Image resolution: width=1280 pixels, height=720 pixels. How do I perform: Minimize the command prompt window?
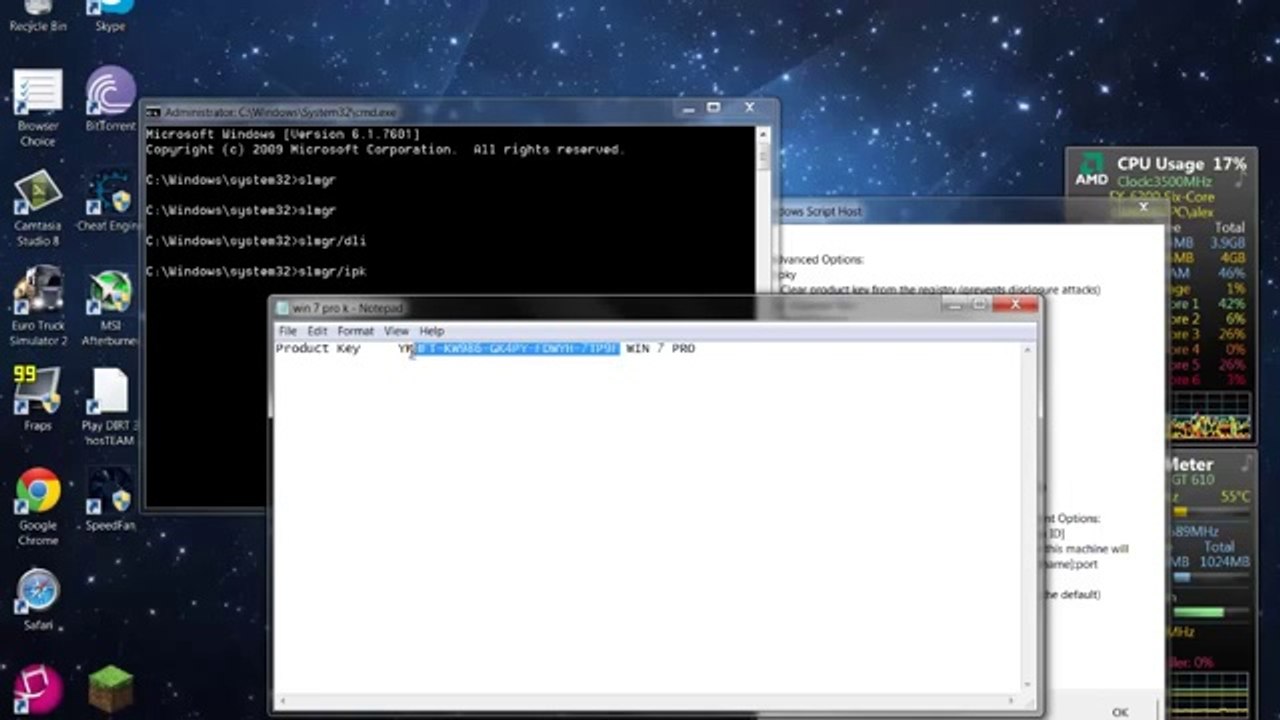(687, 108)
